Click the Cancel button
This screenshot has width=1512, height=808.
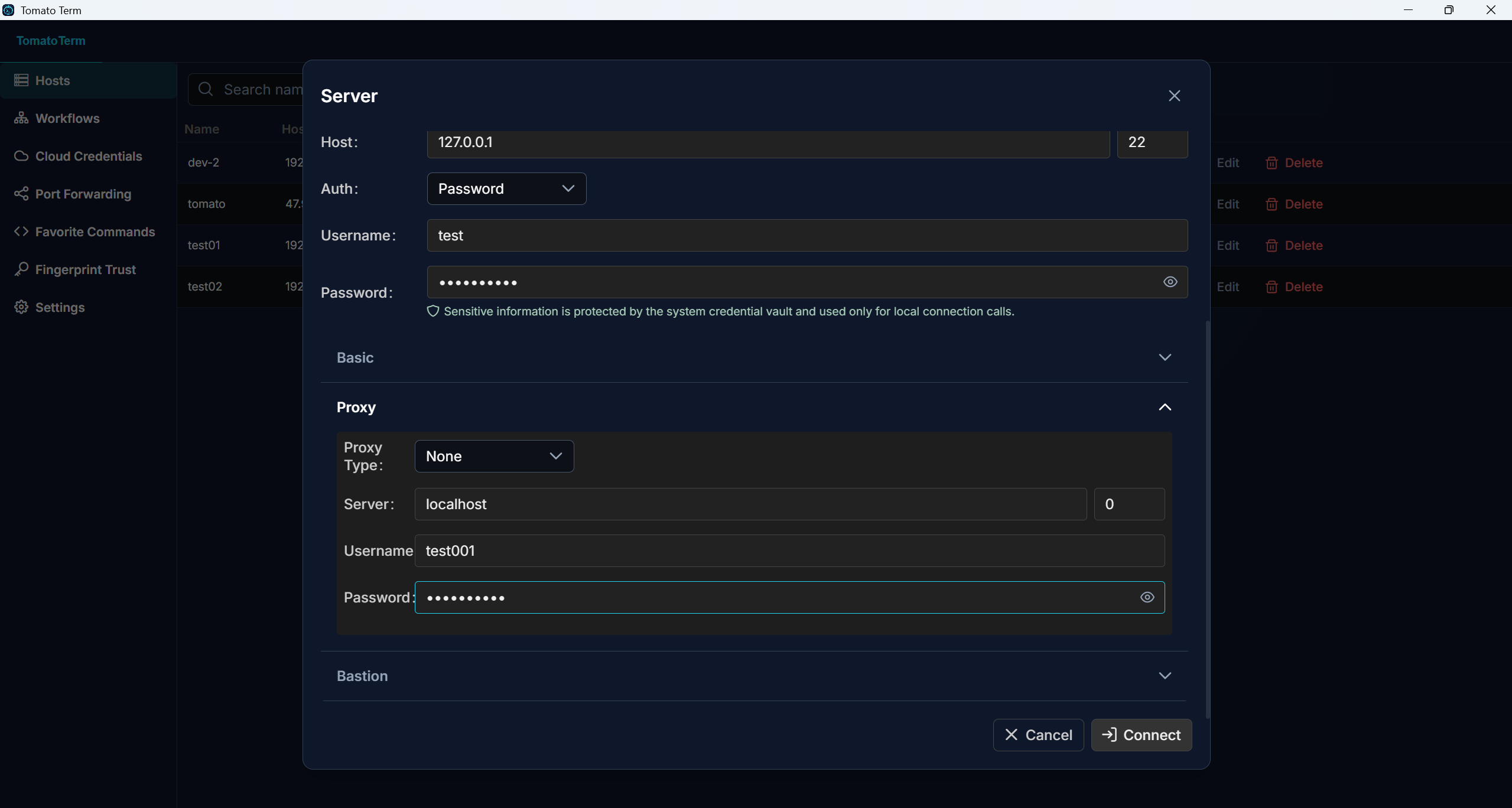pos(1038,735)
